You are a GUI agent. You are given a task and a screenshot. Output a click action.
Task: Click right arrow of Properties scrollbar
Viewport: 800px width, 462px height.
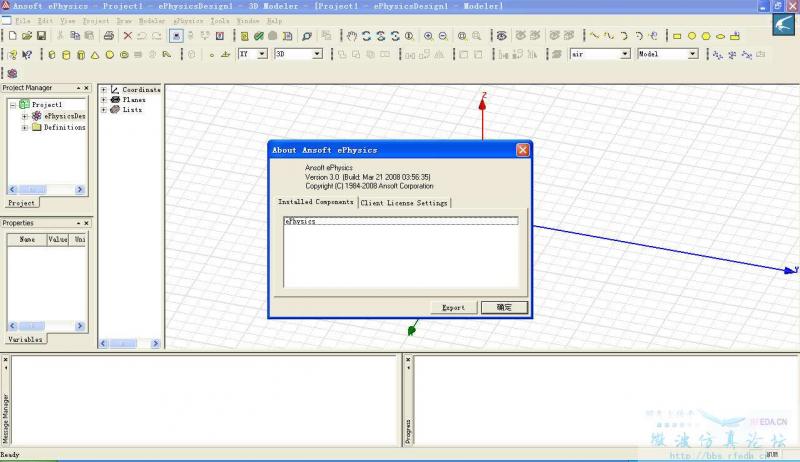(x=80, y=326)
